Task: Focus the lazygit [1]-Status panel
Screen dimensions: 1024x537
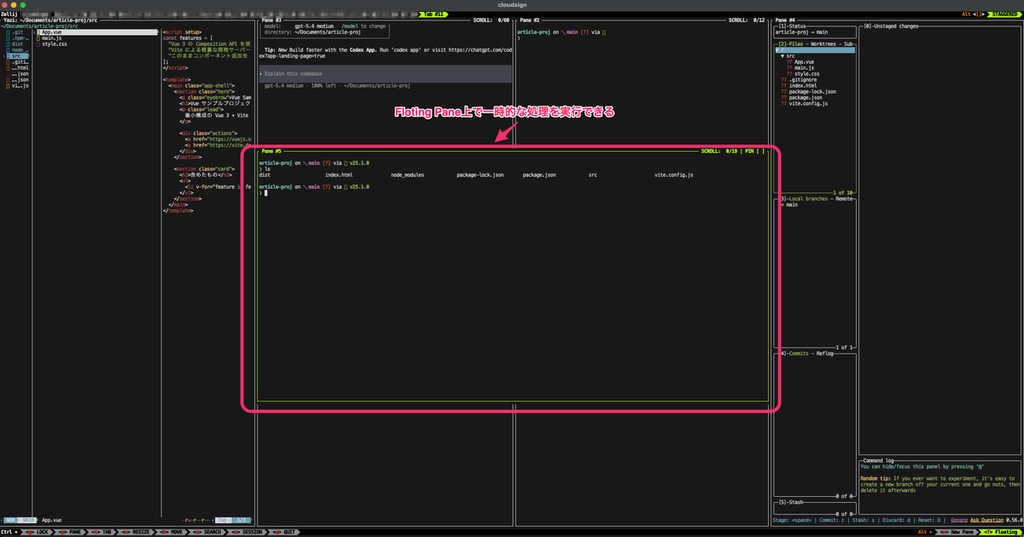Action: 792,26
